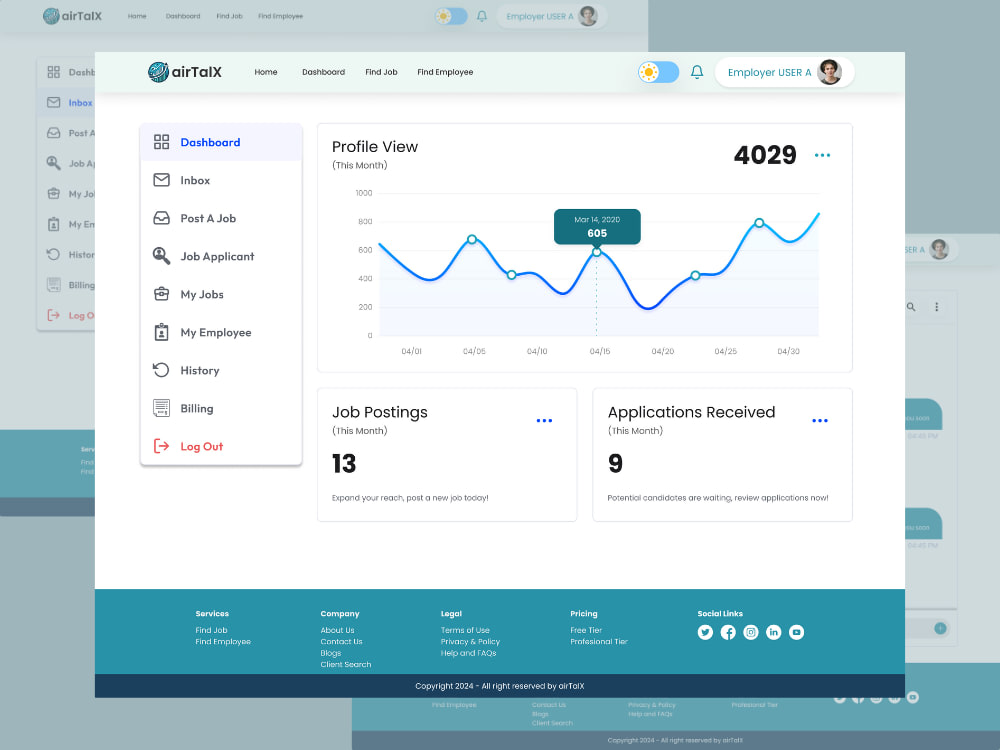Open the Free Tier pricing link
Image resolution: width=1000 pixels, height=750 pixels.
[586, 630]
